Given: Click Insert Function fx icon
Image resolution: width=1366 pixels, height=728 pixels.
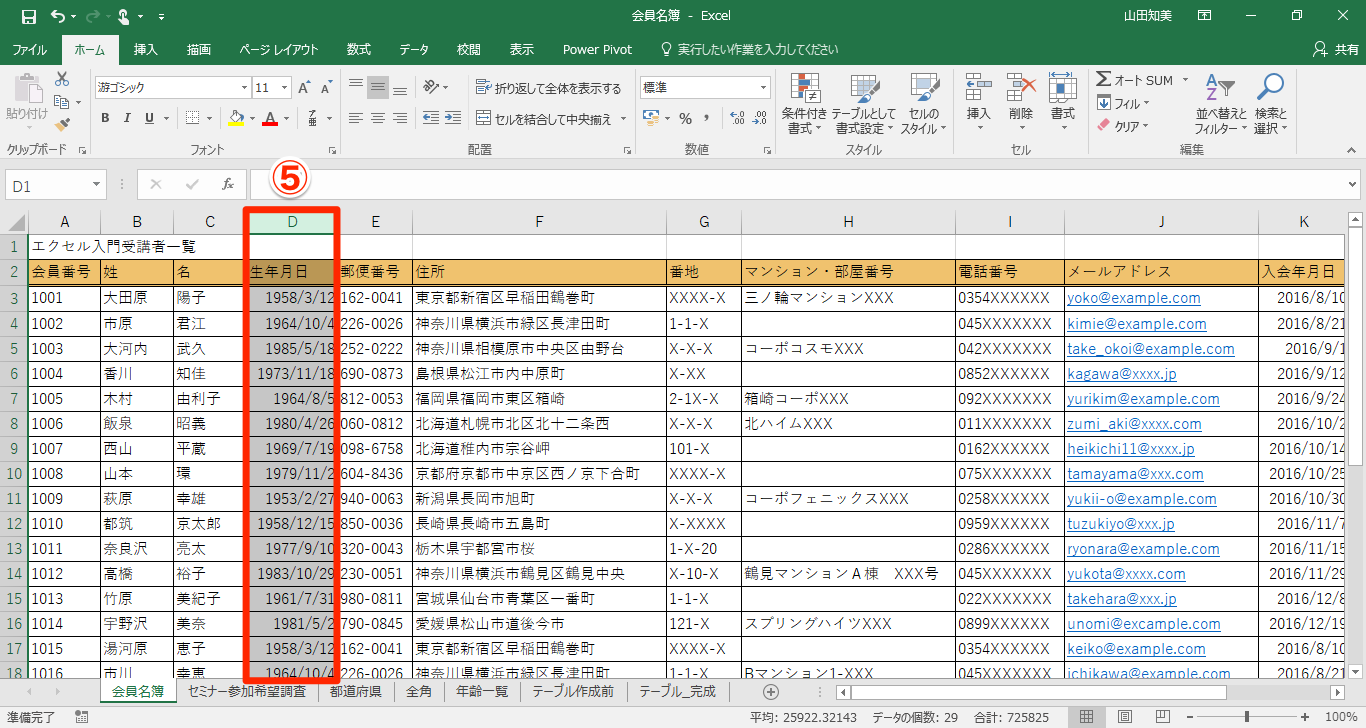Looking at the screenshot, I should [228, 184].
